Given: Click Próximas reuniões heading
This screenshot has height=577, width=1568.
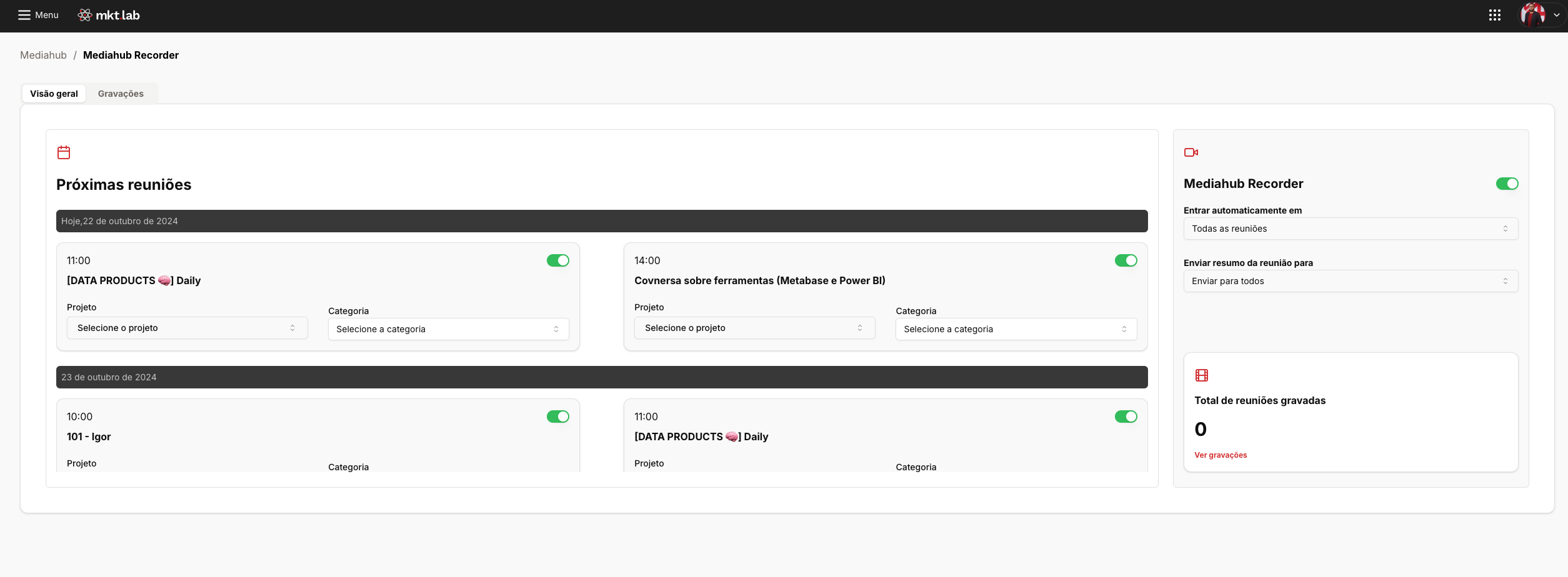Looking at the screenshot, I should coord(124,185).
